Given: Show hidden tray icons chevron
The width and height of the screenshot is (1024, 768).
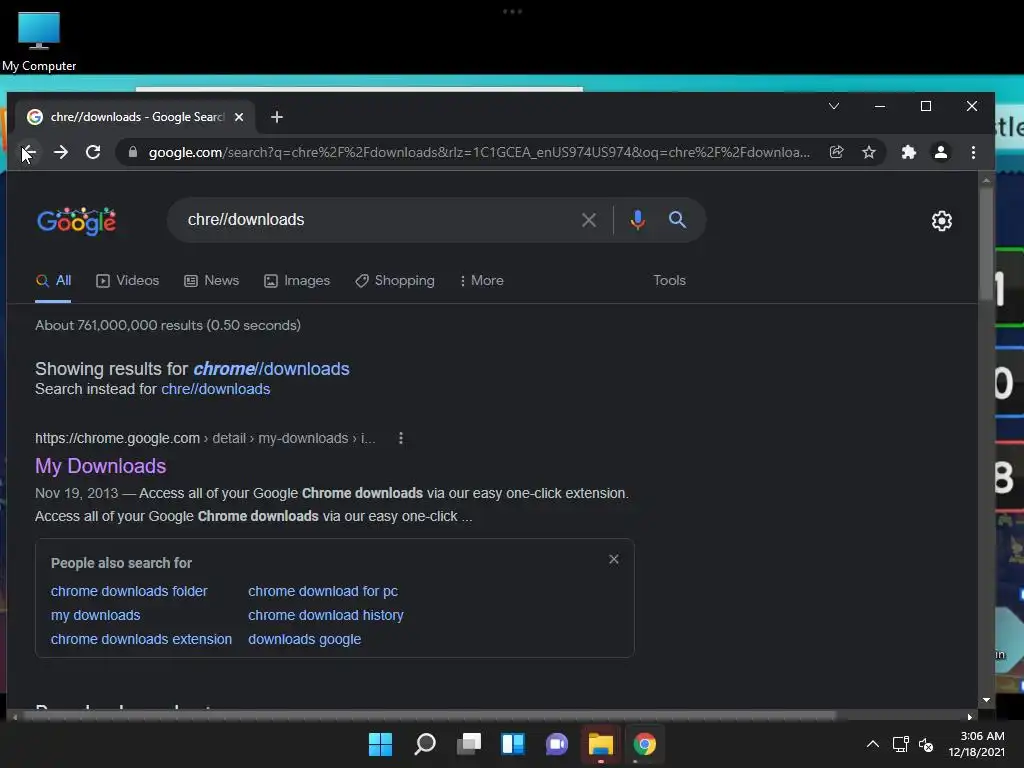Looking at the screenshot, I should pos(872,744).
